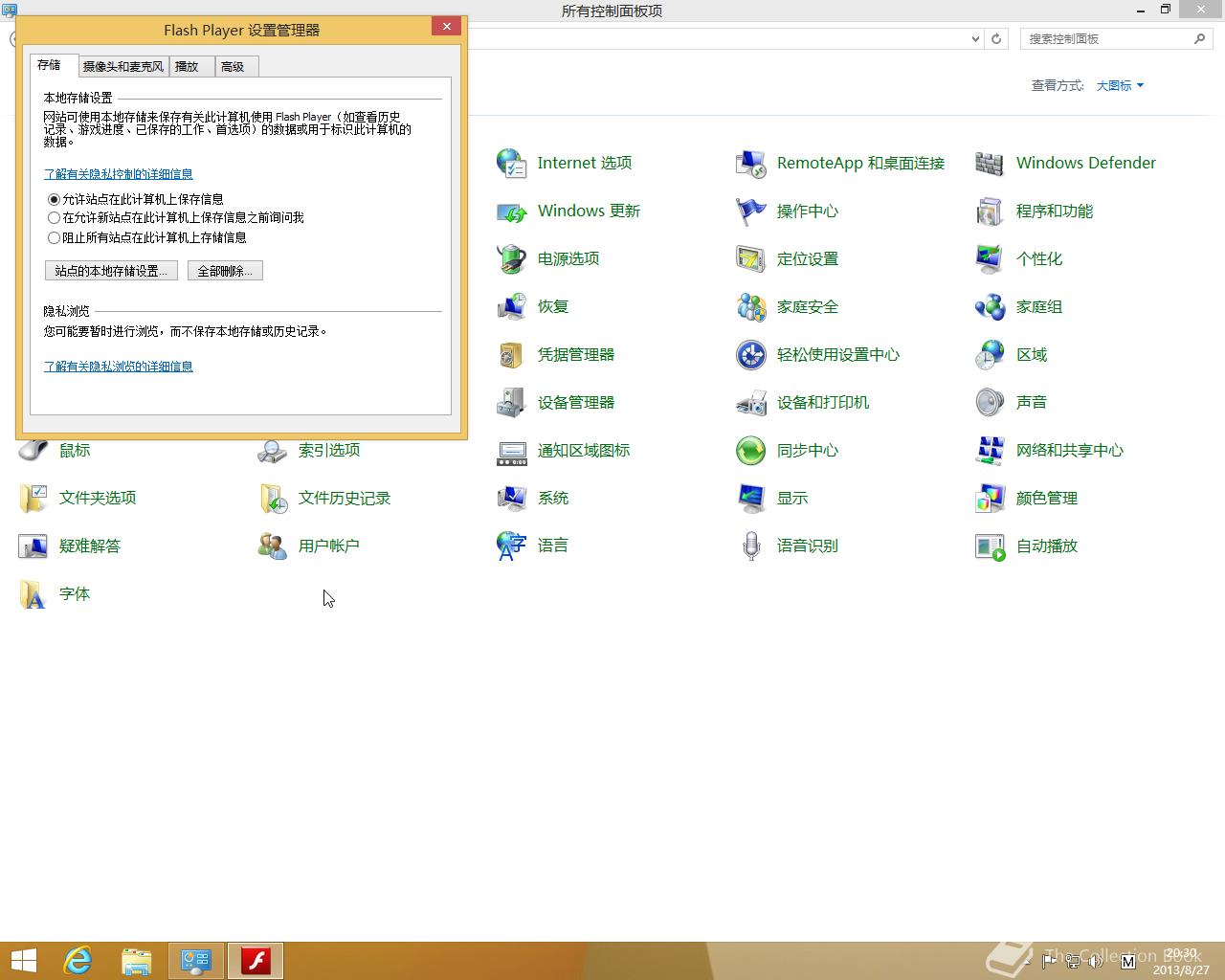Open 凭据管理器 icon
The width and height of the screenshot is (1225, 980).
pyautogui.click(x=512, y=354)
